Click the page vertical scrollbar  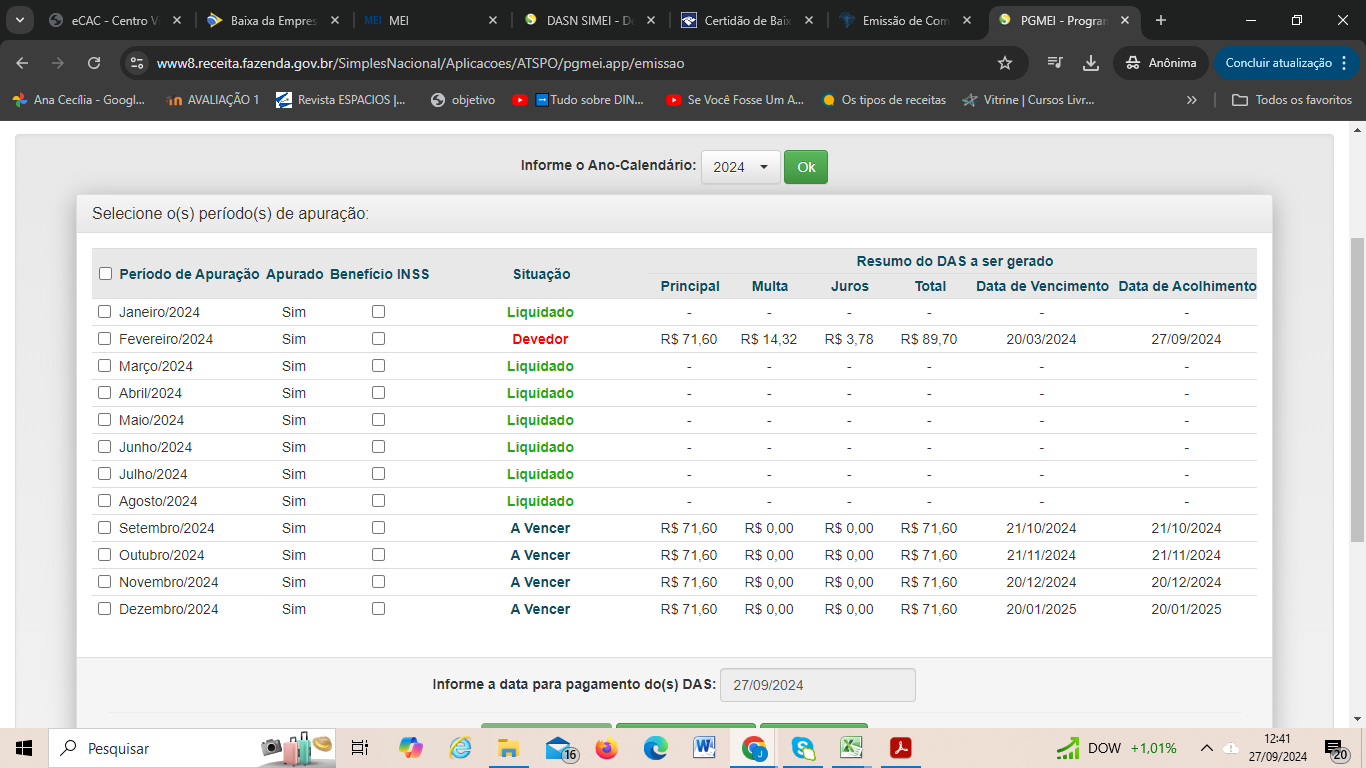(x=1357, y=390)
